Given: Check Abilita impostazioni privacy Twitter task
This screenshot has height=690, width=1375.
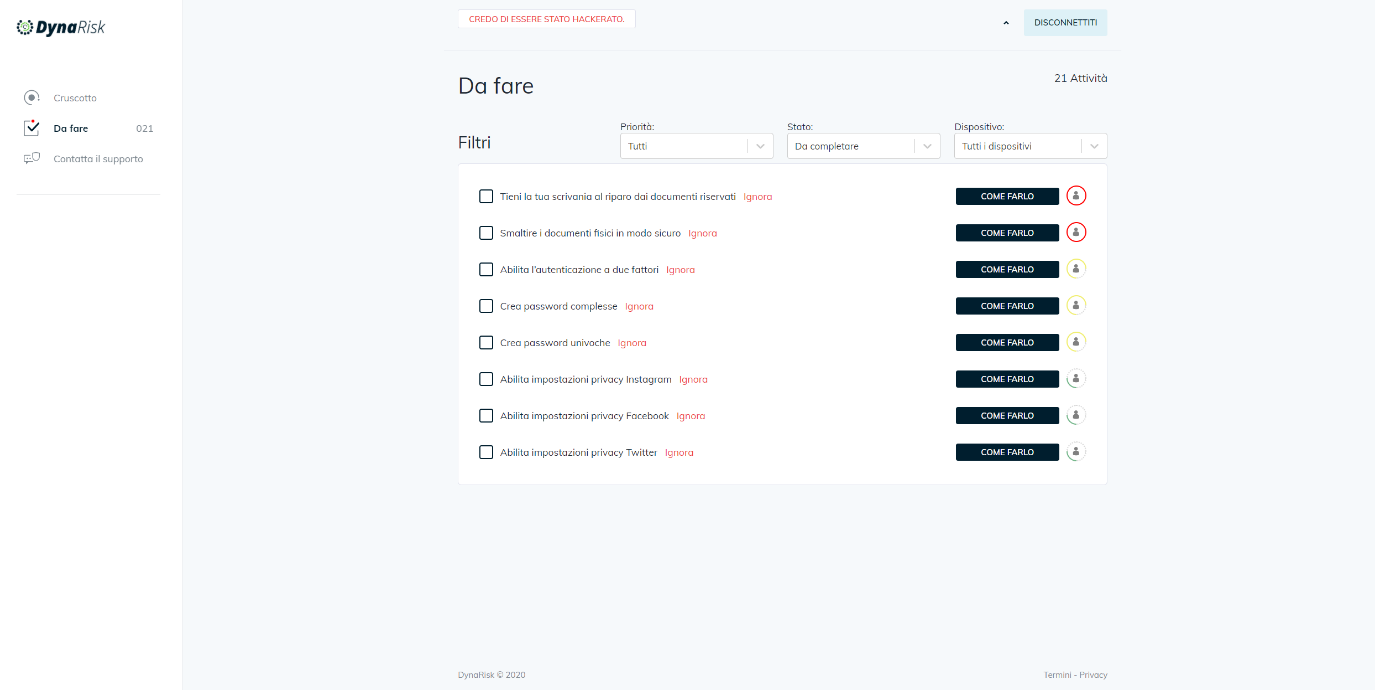Looking at the screenshot, I should [x=486, y=452].
